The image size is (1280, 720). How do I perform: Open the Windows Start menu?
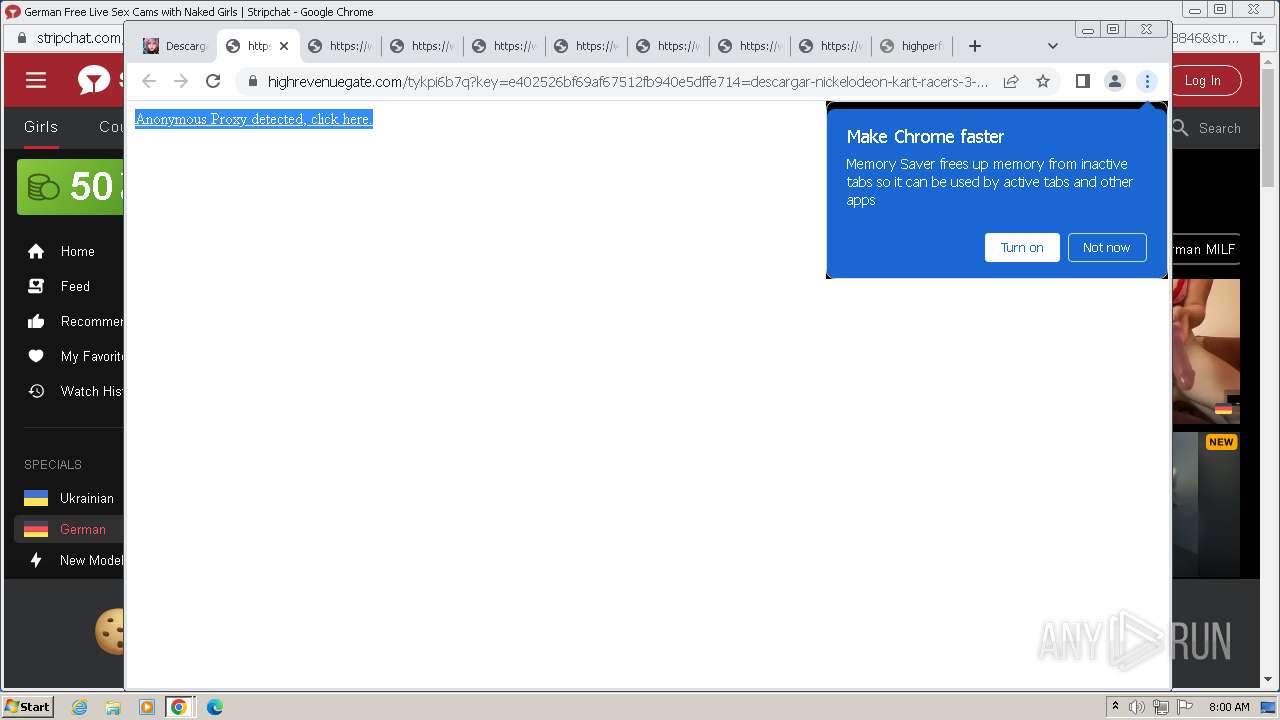27,707
